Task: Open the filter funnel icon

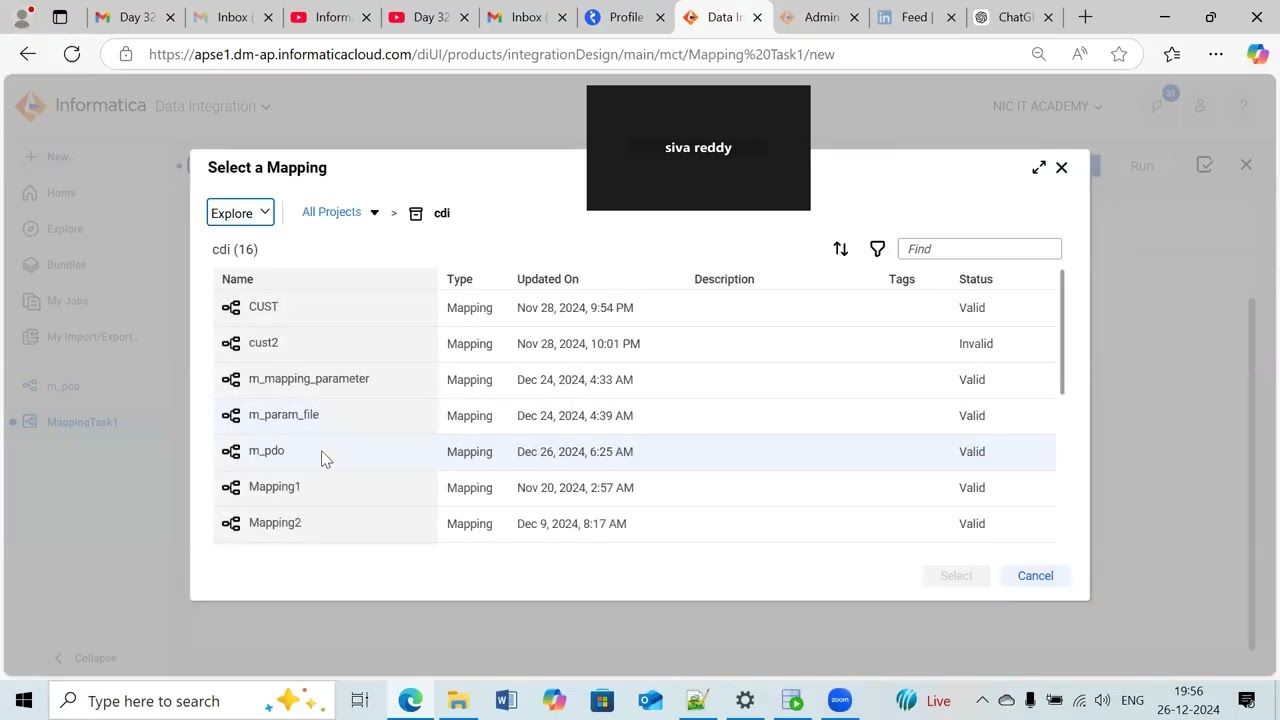Action: coord(877,249)
